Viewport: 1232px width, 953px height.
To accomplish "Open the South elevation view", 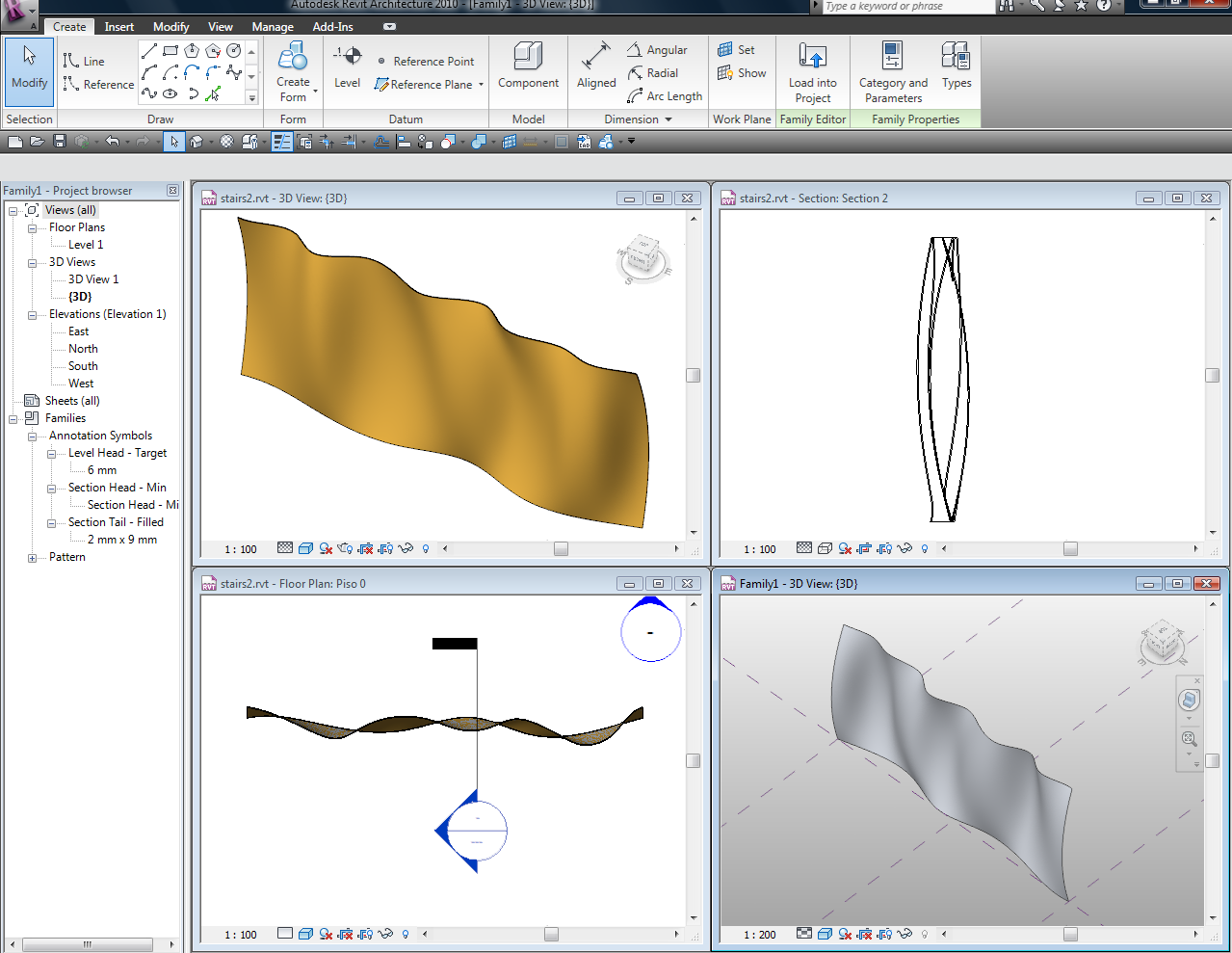I will [x=83, y=366].
